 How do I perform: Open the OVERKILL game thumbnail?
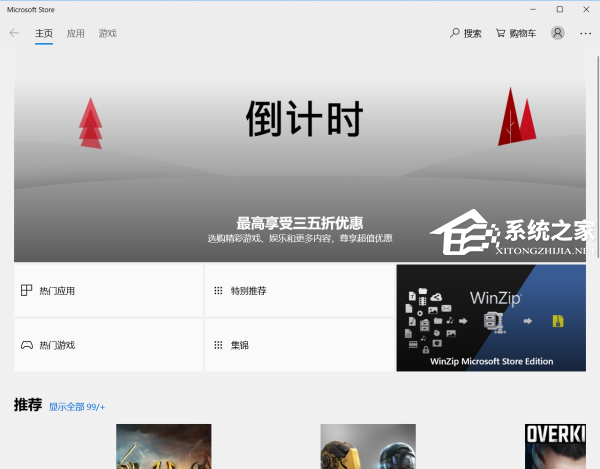555,446
